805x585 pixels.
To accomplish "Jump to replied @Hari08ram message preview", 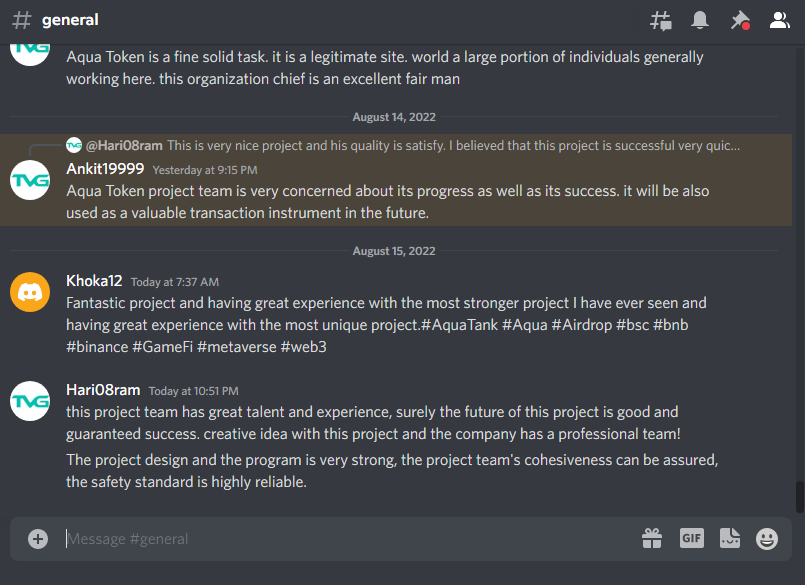I will (403, 145).
